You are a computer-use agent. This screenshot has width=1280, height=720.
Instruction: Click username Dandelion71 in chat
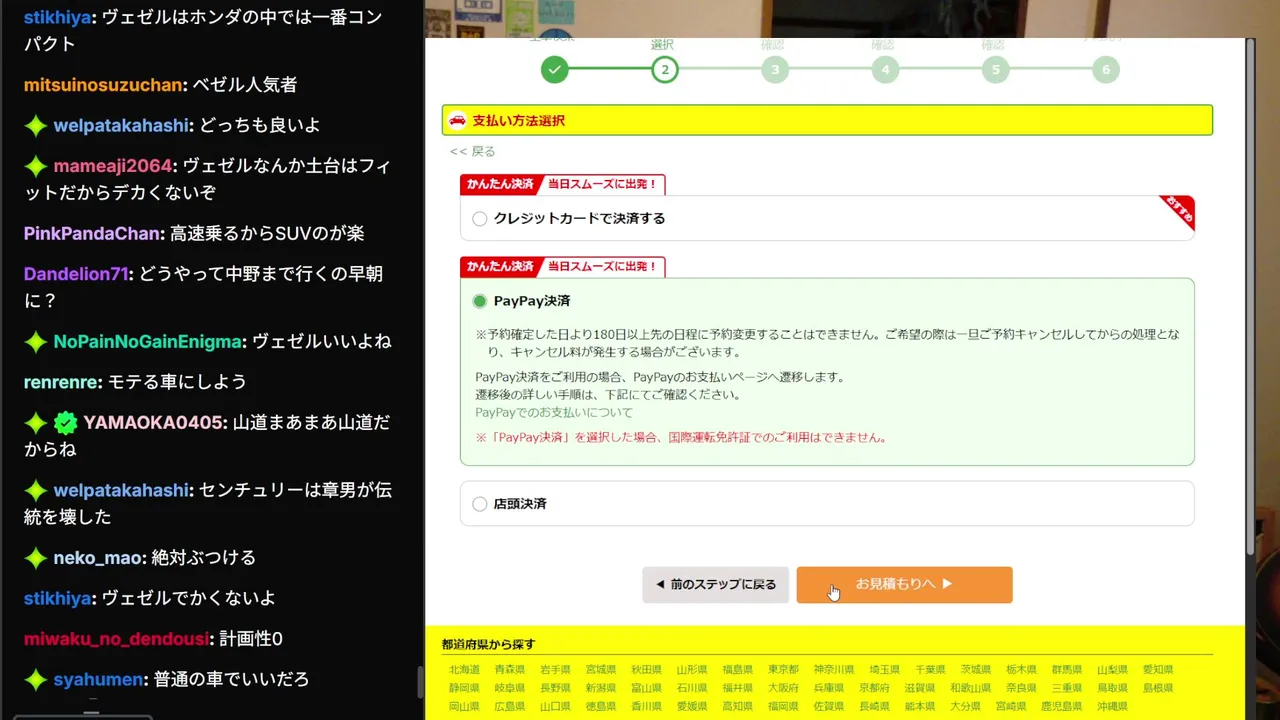coord(76,274)
